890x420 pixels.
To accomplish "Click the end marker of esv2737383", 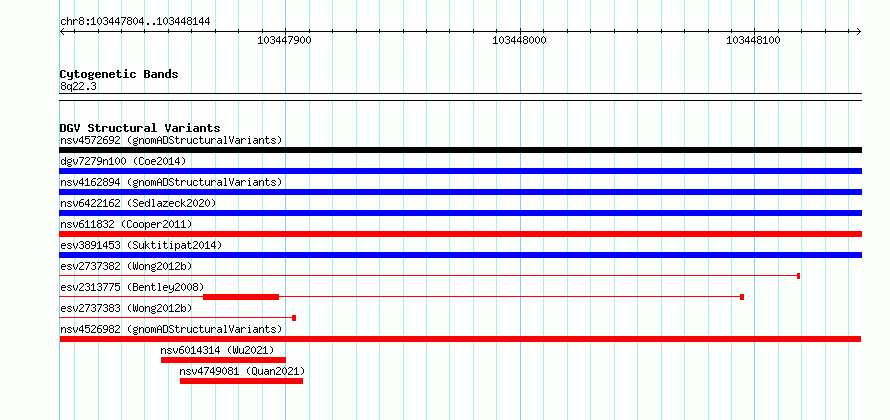I will 294,318.
